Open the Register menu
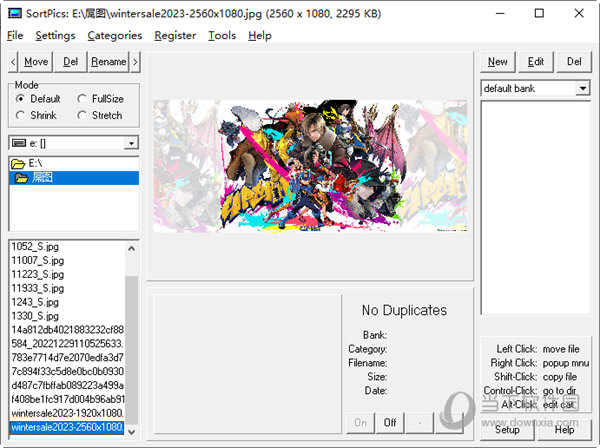Viewport: 600px width, 448px height. [x=175, y=36]
